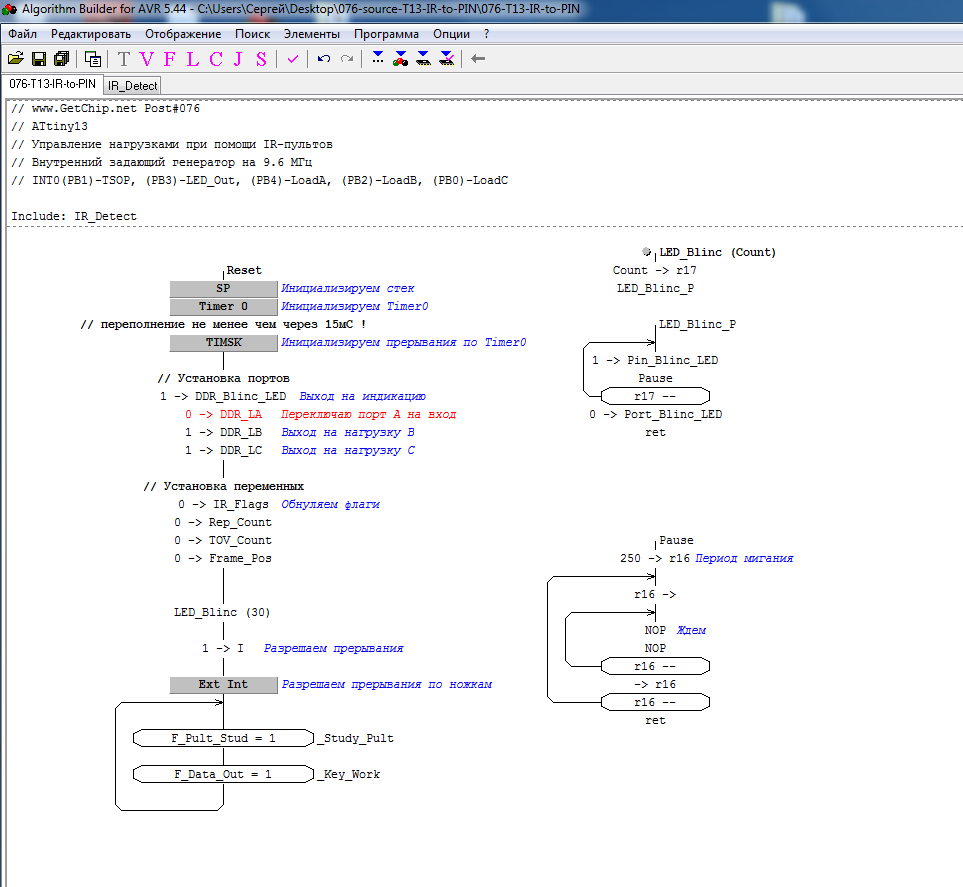Open the Элементы menu
Screen dimensions: 963x887
point(311,34)
